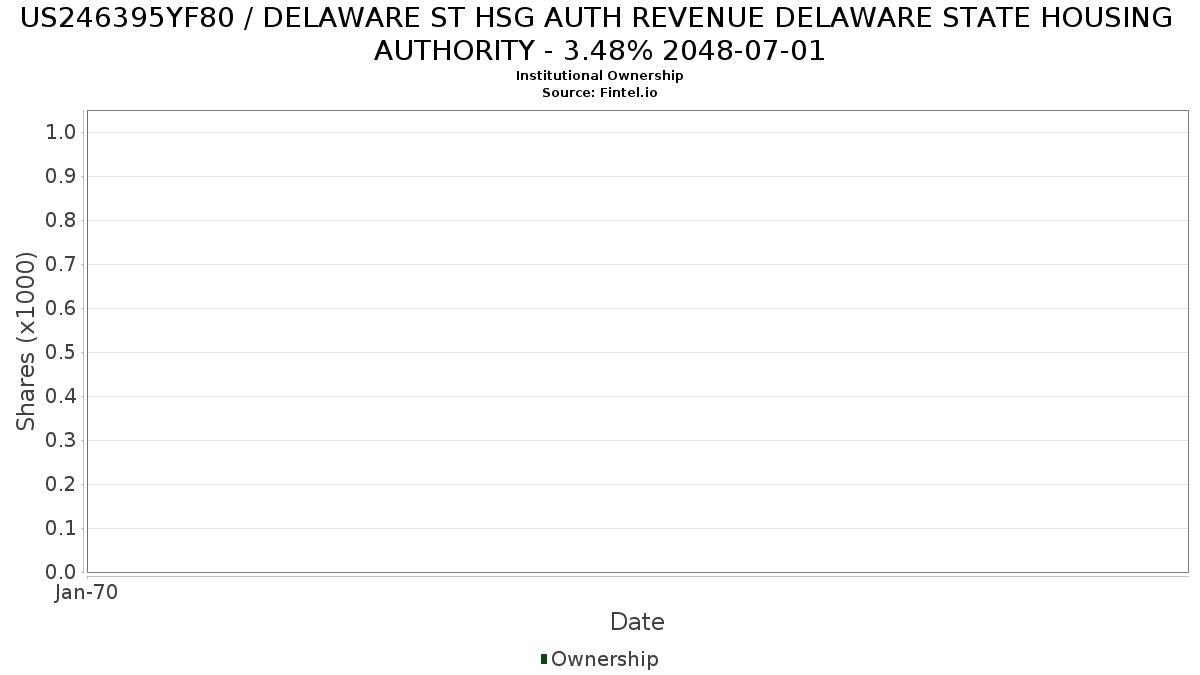Click the 0.3 y-axis tick label

pyautogui.click(x=62, y=441)
